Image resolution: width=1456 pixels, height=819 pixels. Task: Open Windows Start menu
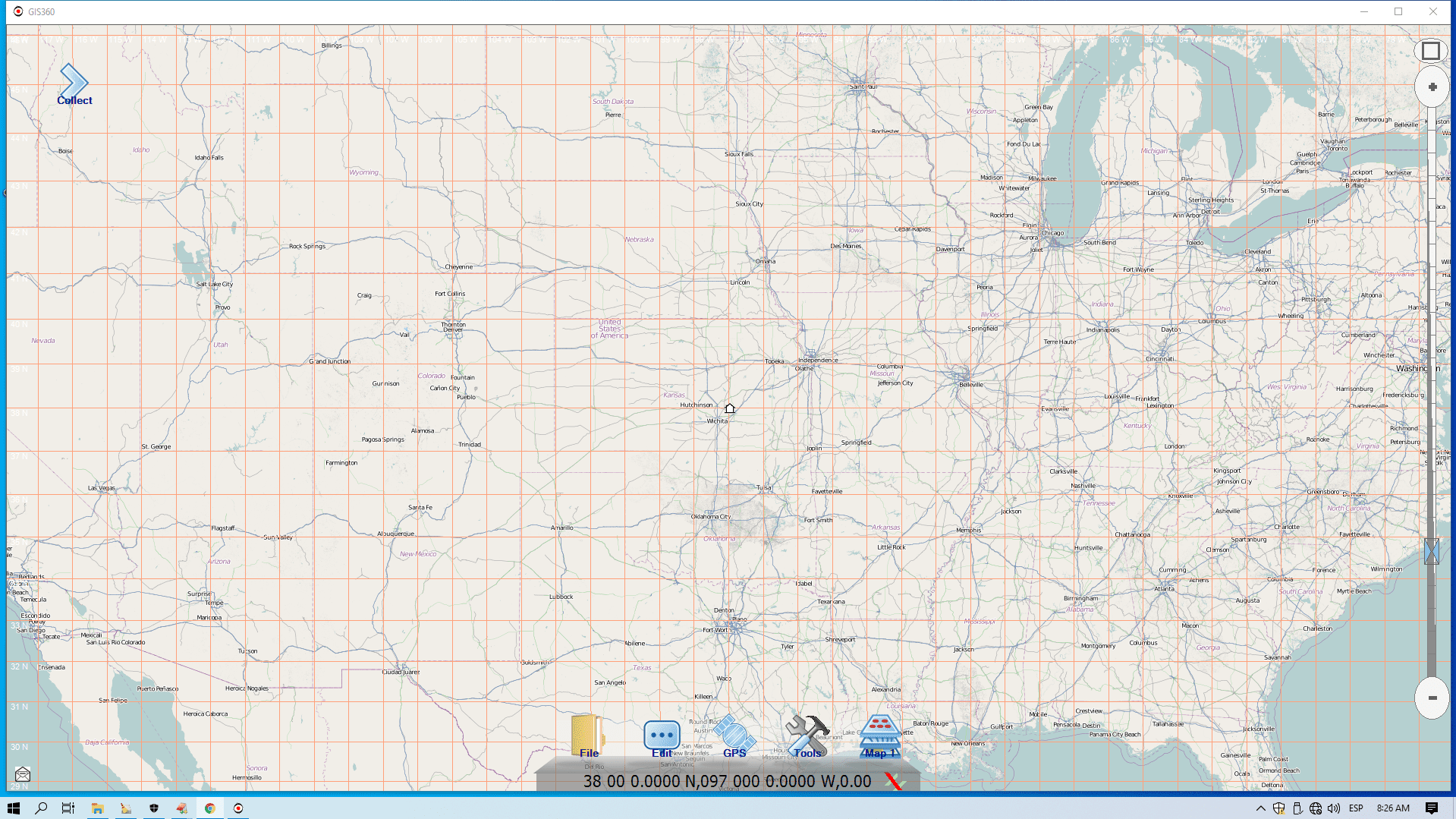(13, 808)
